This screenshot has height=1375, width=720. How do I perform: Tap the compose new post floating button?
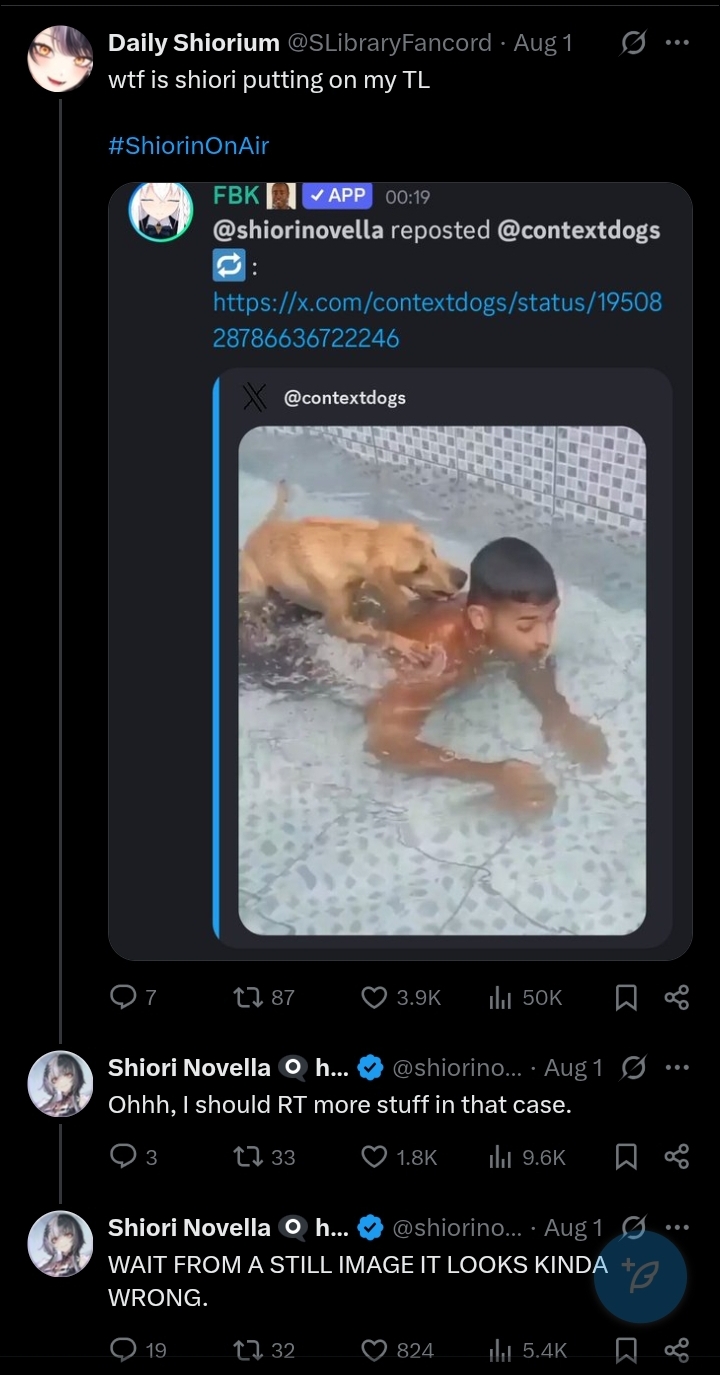tap(640, 1278)
